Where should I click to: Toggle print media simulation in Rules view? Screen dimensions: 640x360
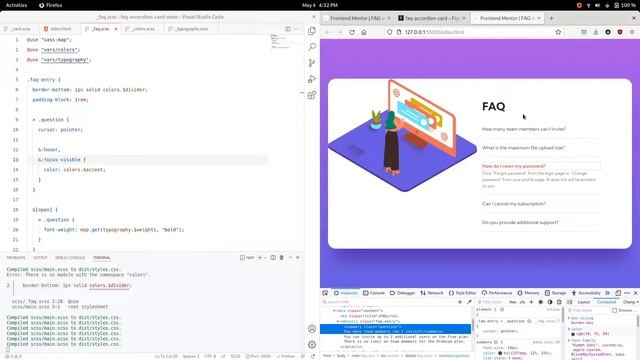click(559, 302)
